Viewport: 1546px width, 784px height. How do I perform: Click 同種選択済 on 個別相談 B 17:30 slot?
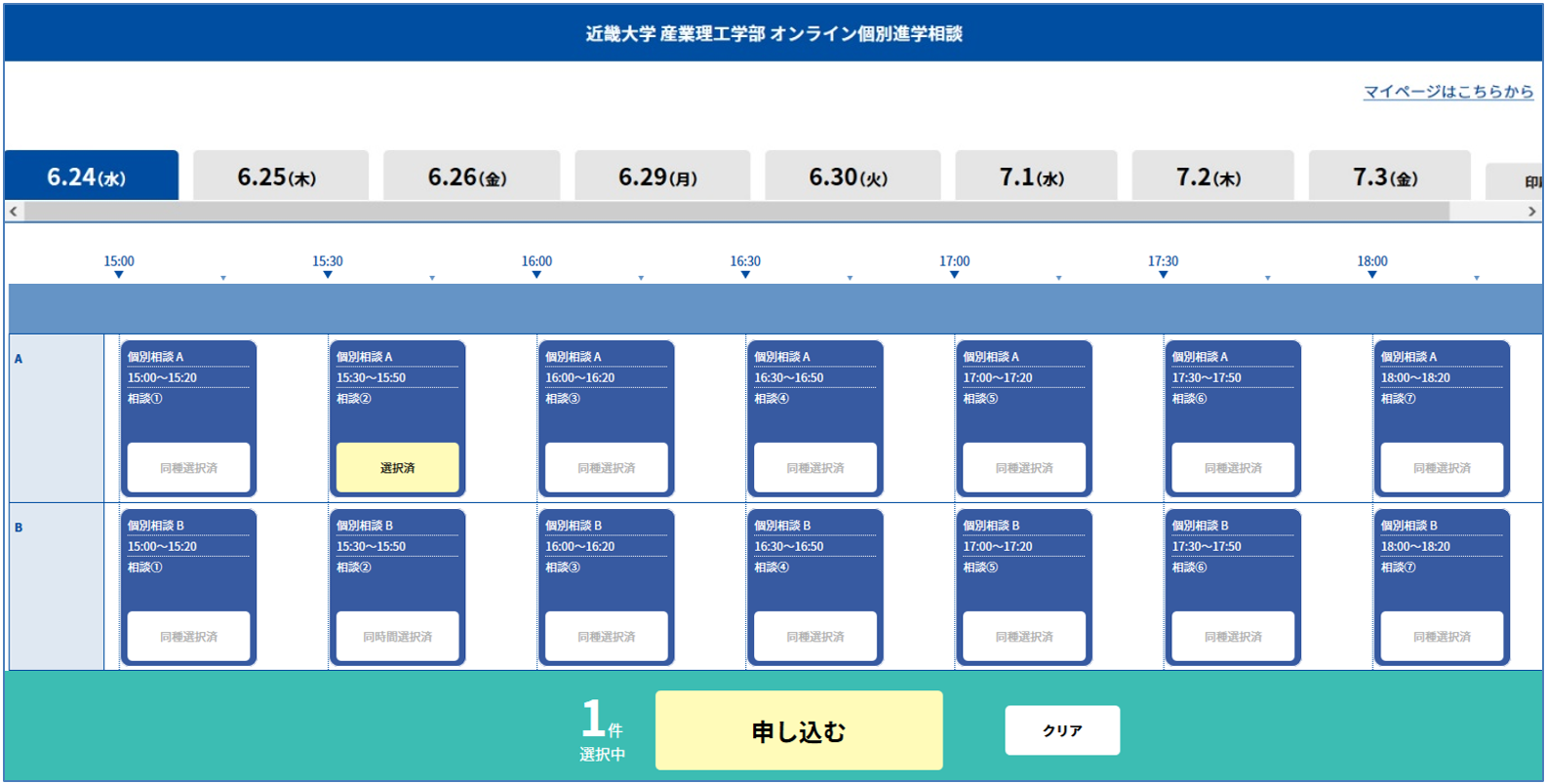click(x=1232, y=637)
